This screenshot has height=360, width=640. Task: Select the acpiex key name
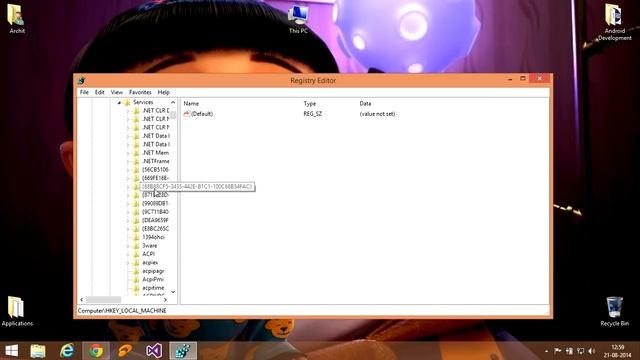pyautogui.click(x=150, y=262)
